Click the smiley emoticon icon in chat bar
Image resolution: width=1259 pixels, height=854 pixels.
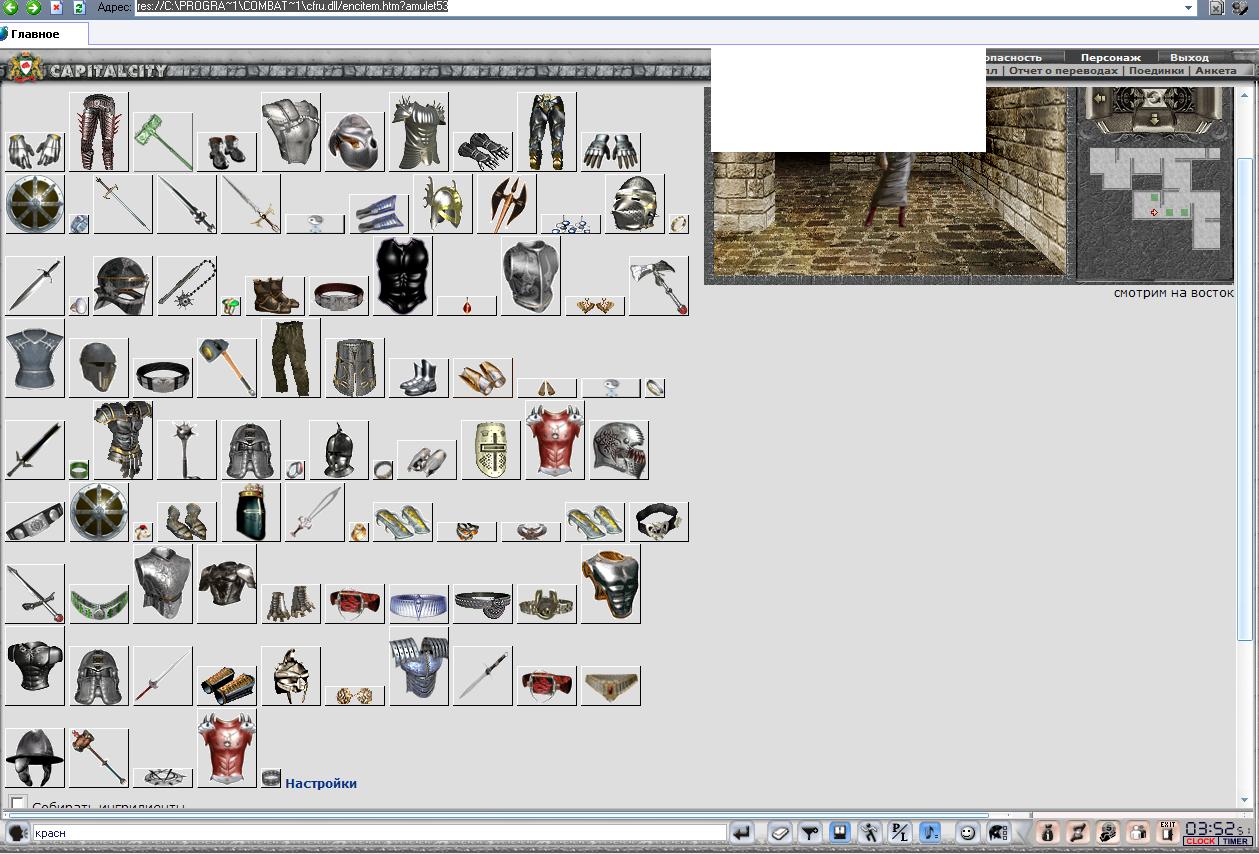click(967, 832)
